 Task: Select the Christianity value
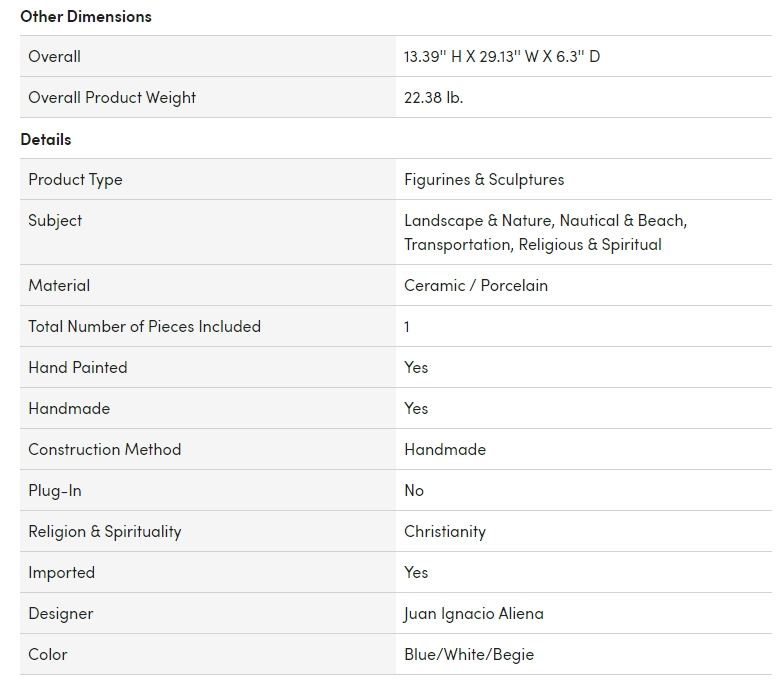tap(445, 531)
